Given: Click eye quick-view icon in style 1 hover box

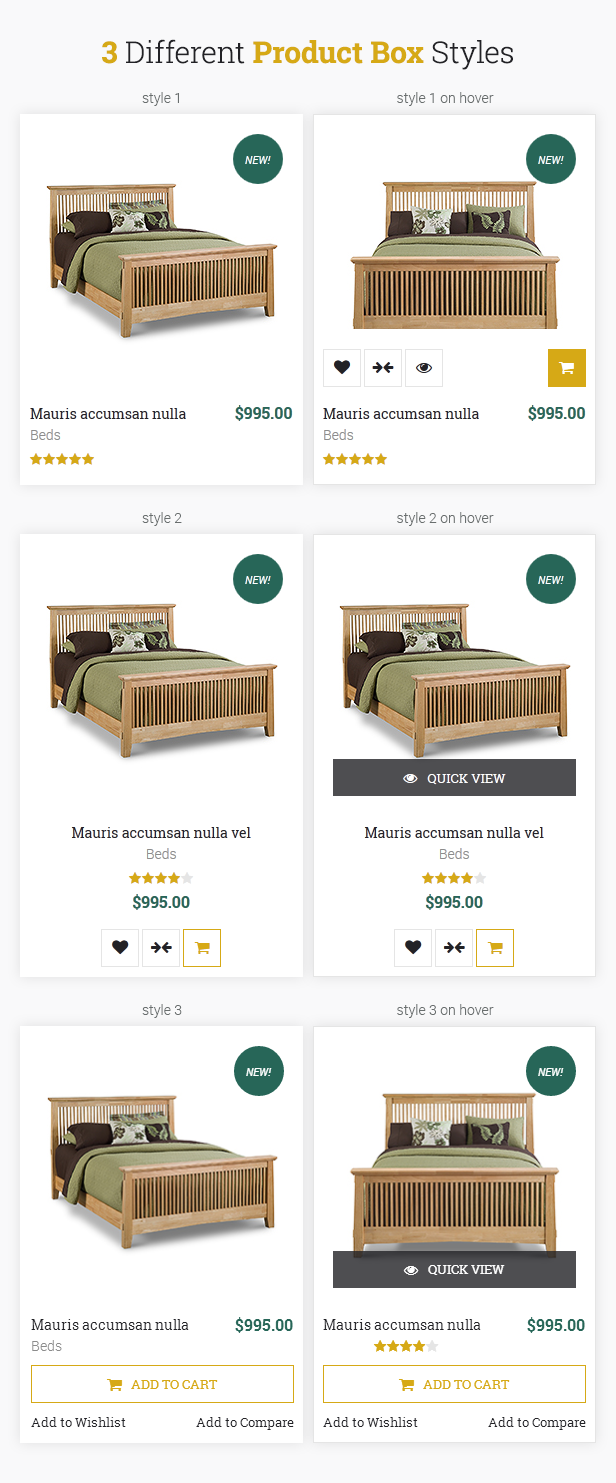Looking at the screenshot, I should 424,368.
